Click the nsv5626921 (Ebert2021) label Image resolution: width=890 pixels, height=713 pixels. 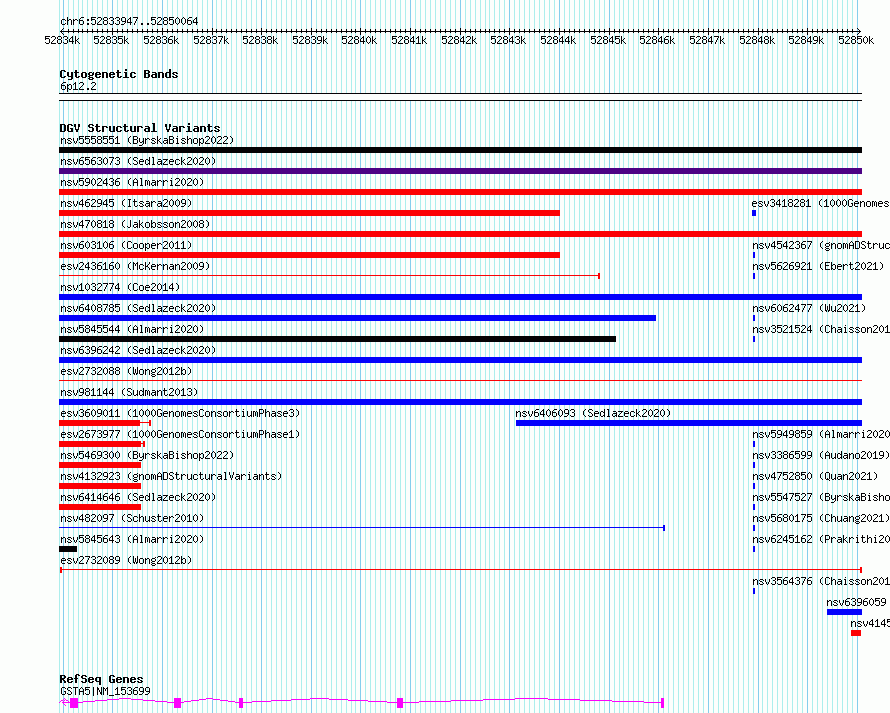[x=818, y=266]
